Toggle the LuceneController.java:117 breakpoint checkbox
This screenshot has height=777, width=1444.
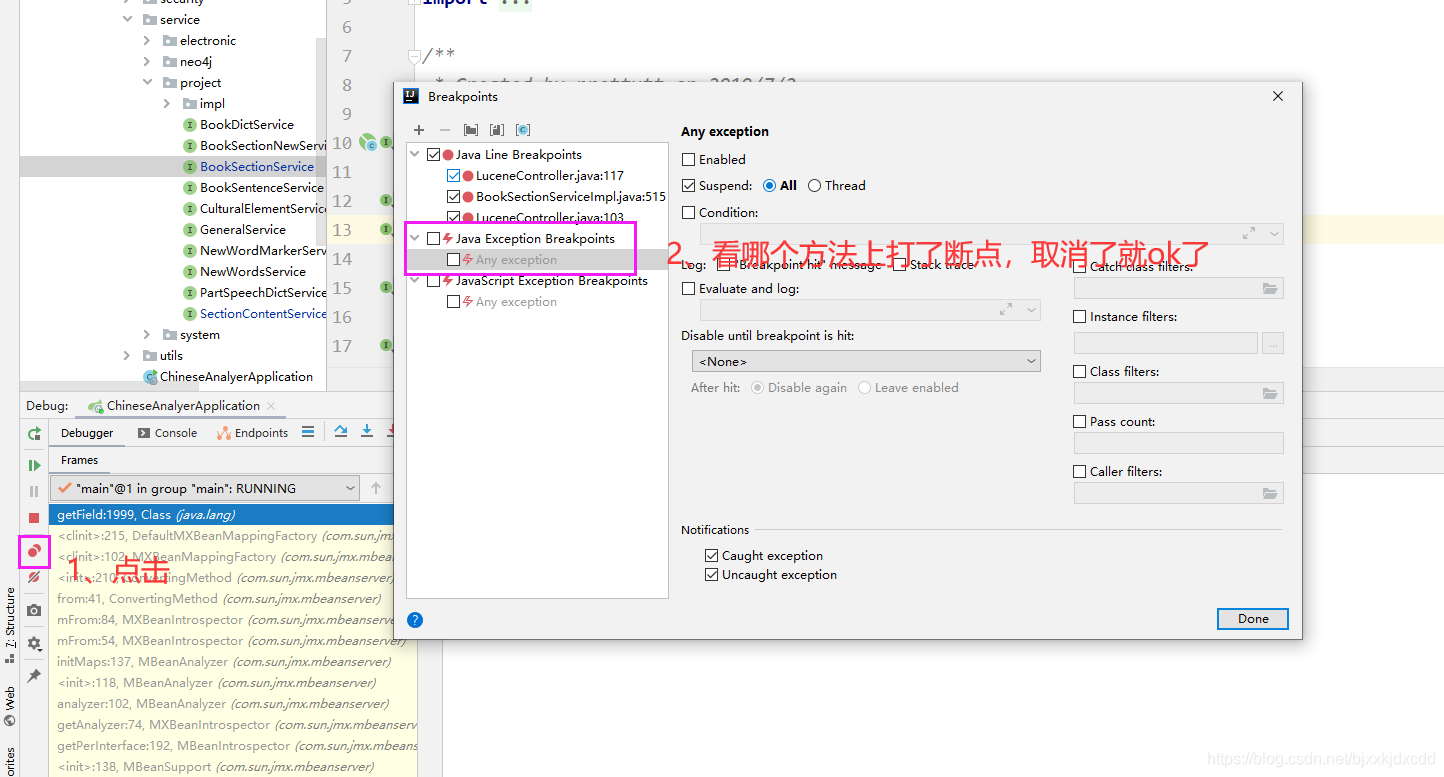coord(454,175)
